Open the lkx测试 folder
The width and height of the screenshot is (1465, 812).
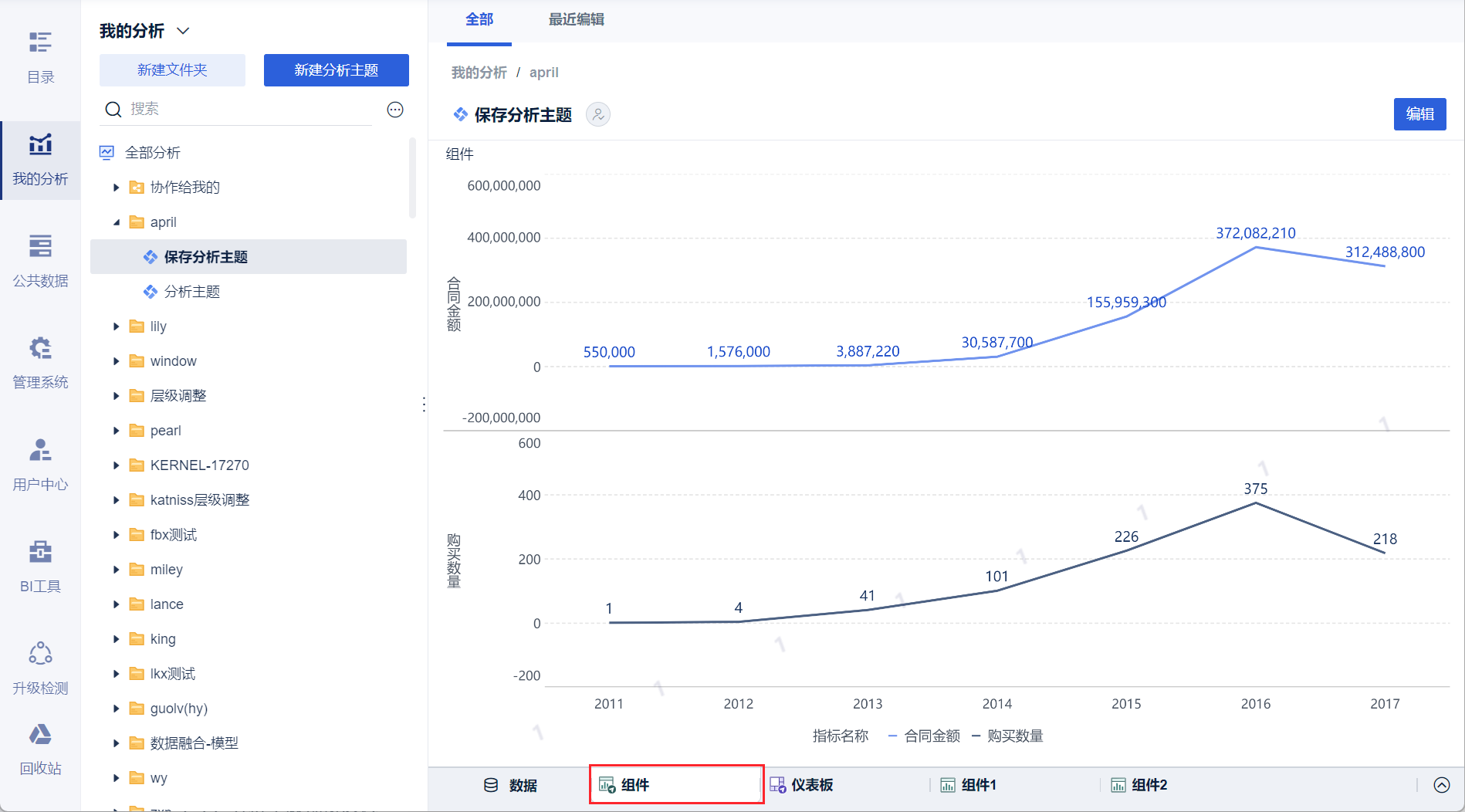coord(173,674)
